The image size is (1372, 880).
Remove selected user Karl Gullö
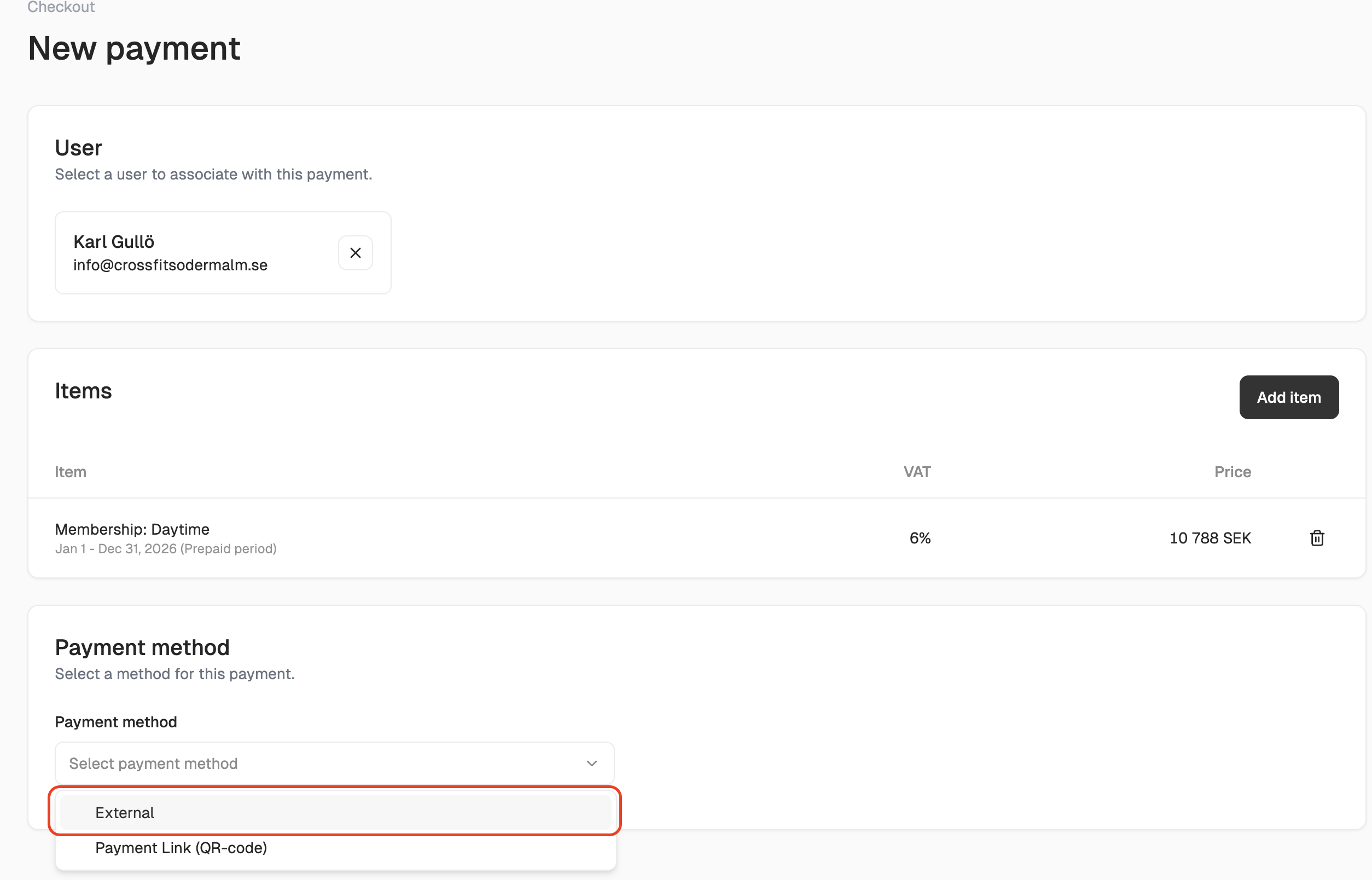355,253
